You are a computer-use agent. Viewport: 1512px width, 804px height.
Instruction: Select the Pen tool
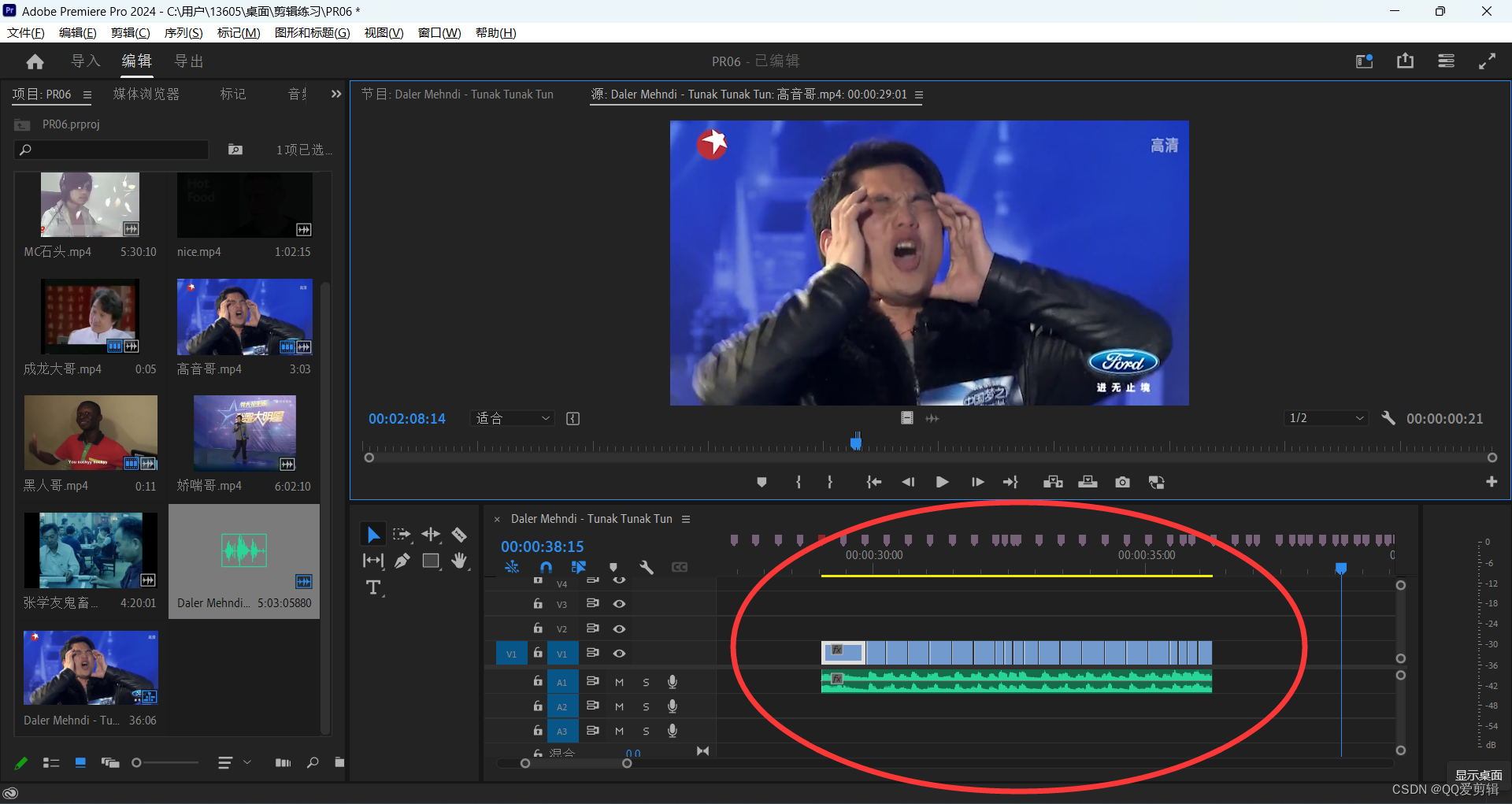402,561
